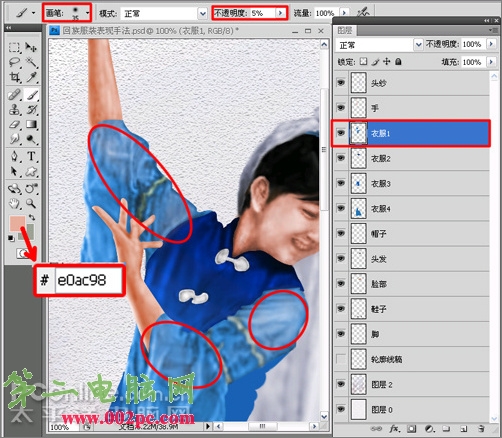This screenshot has width=502, height=438.
Task: Open the fx layer style menu
Action: (x=394, y=429)
